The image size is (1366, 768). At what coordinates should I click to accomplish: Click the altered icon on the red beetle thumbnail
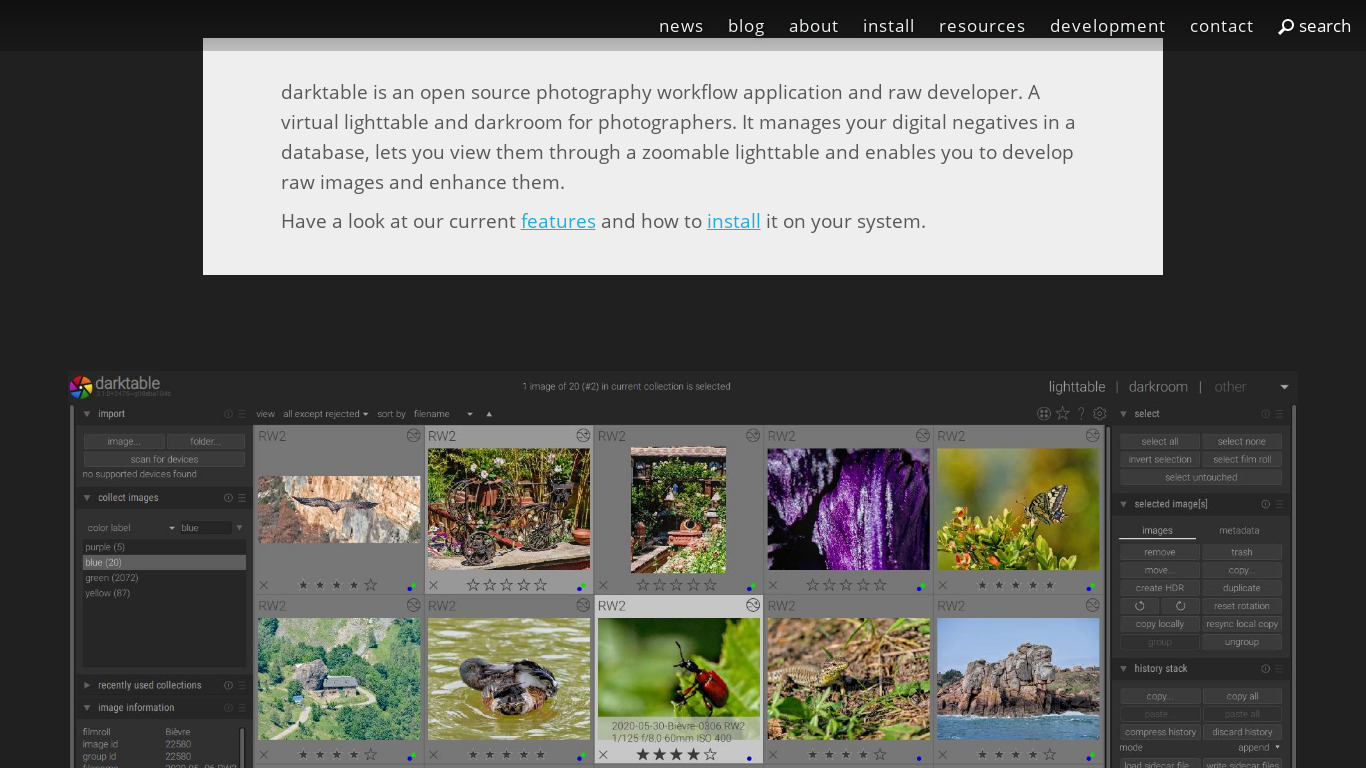[x=753, y=606]
